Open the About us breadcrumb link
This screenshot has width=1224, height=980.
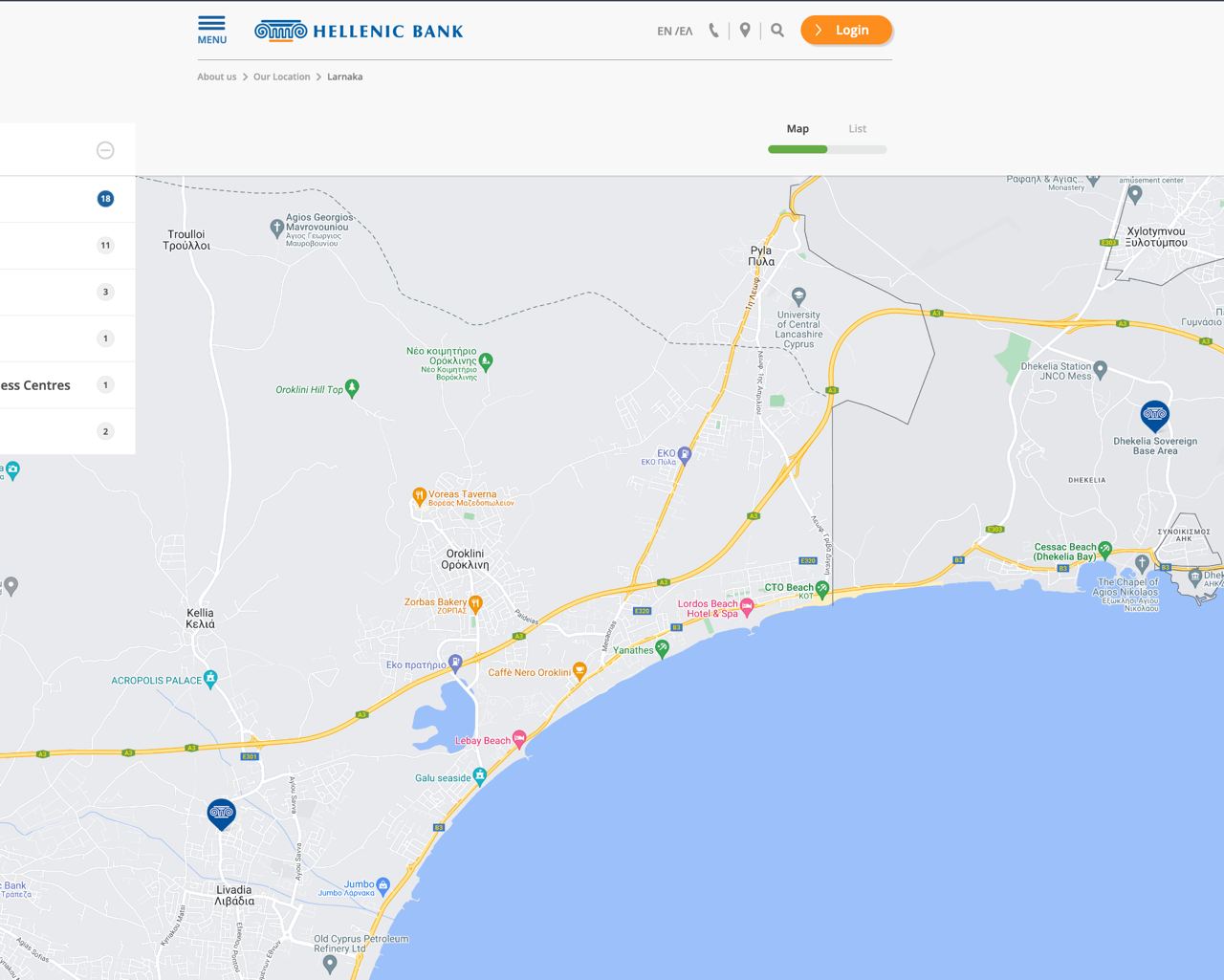(x=216, y=76)
